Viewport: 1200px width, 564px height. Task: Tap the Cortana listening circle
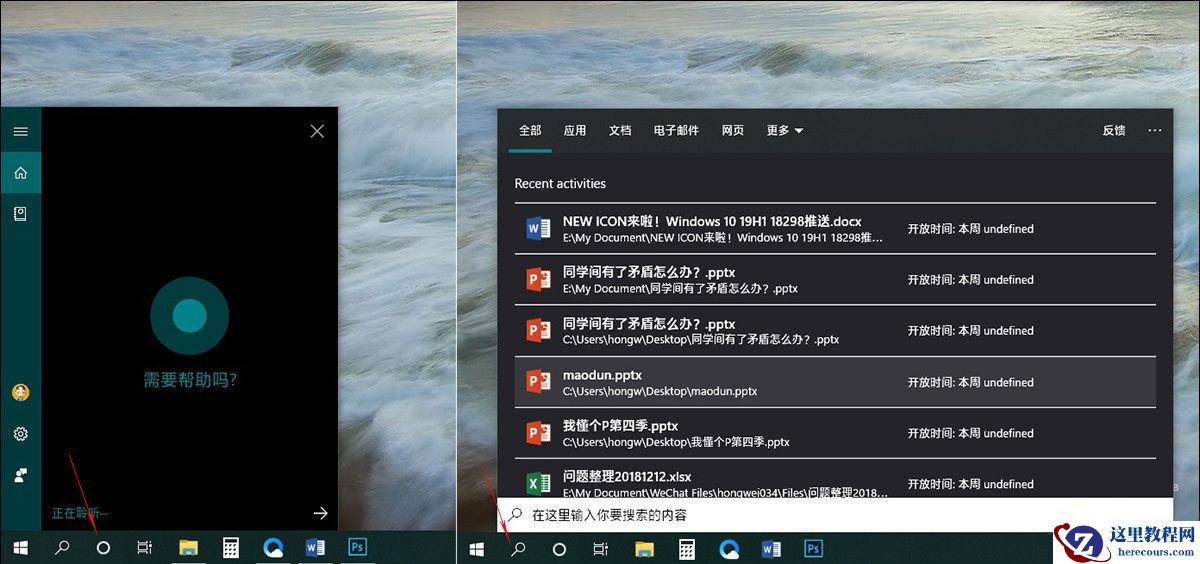click(x=189, y=316)
